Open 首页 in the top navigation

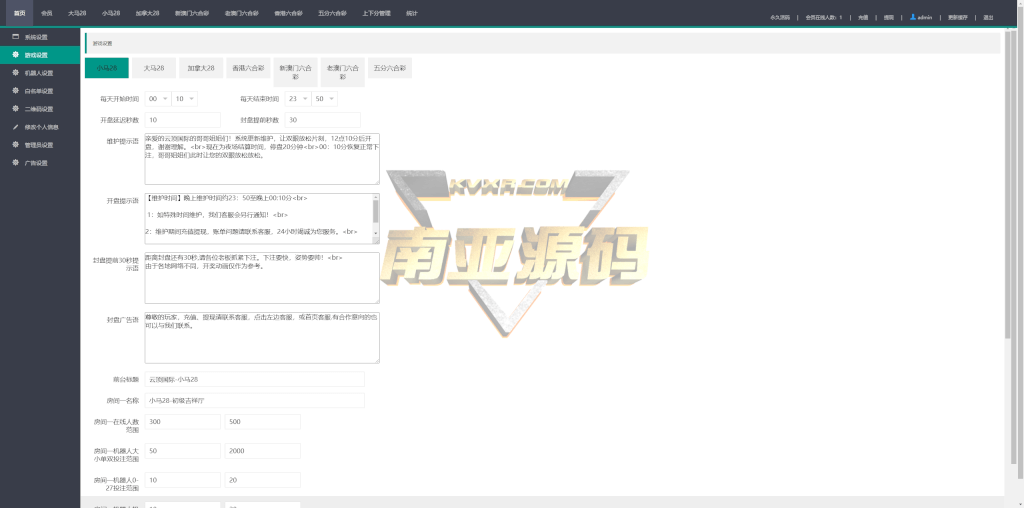(x=20, y=13)
